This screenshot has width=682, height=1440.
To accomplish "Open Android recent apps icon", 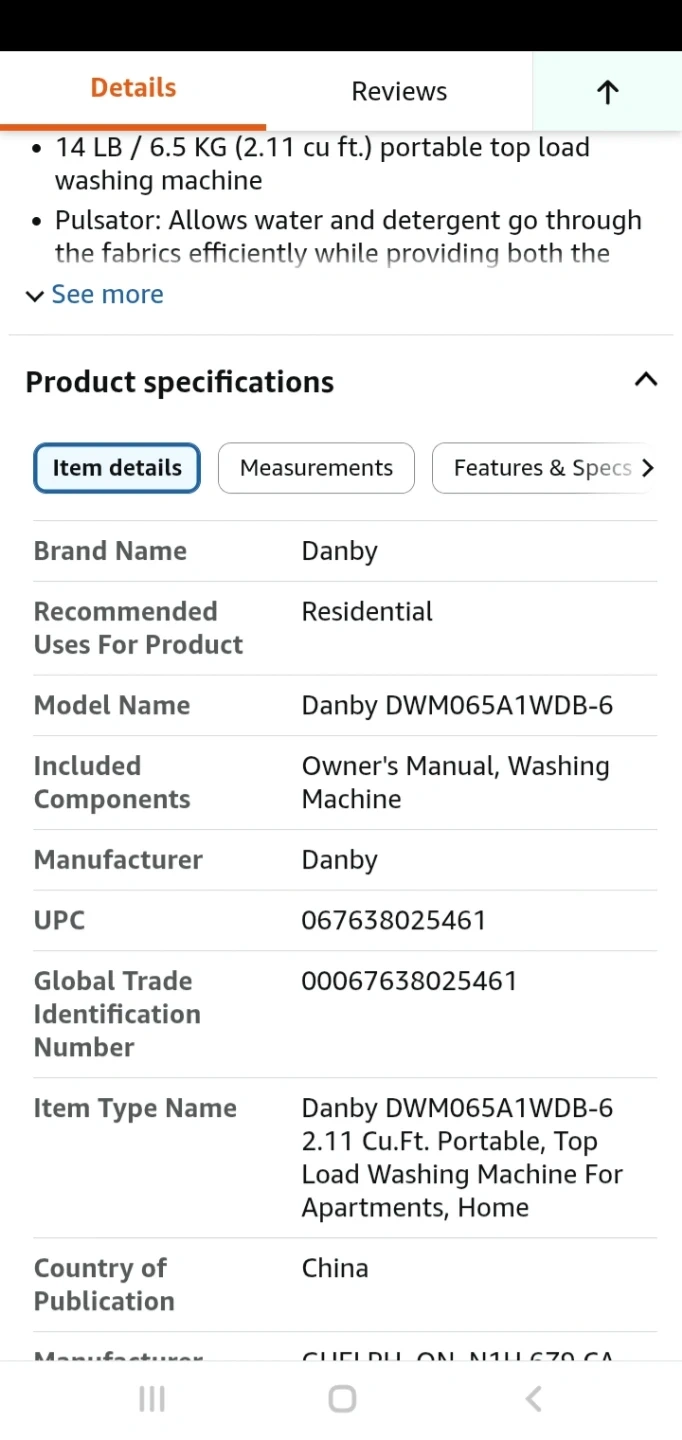I will pos(152,1399).
